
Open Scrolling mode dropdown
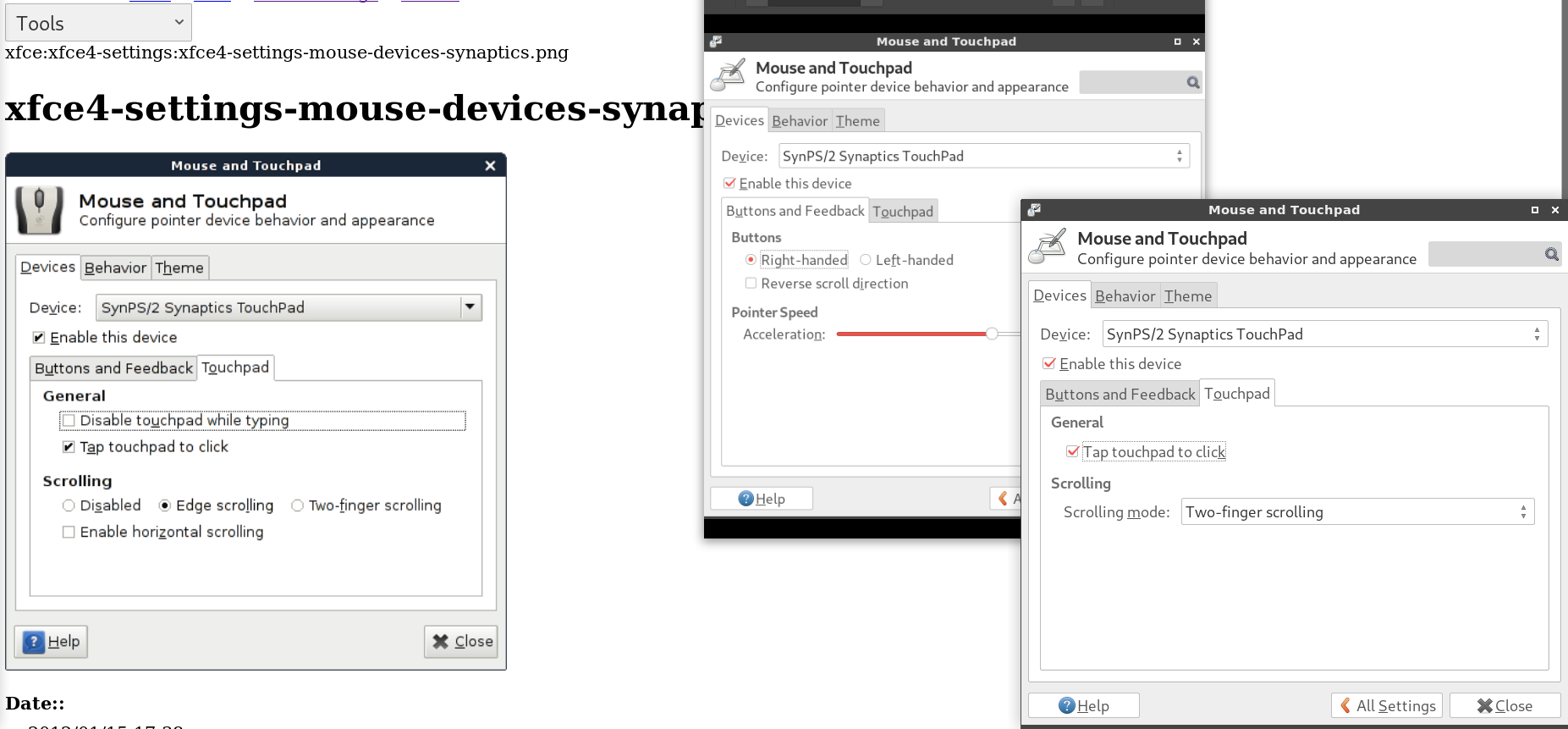click(1356, 512)
